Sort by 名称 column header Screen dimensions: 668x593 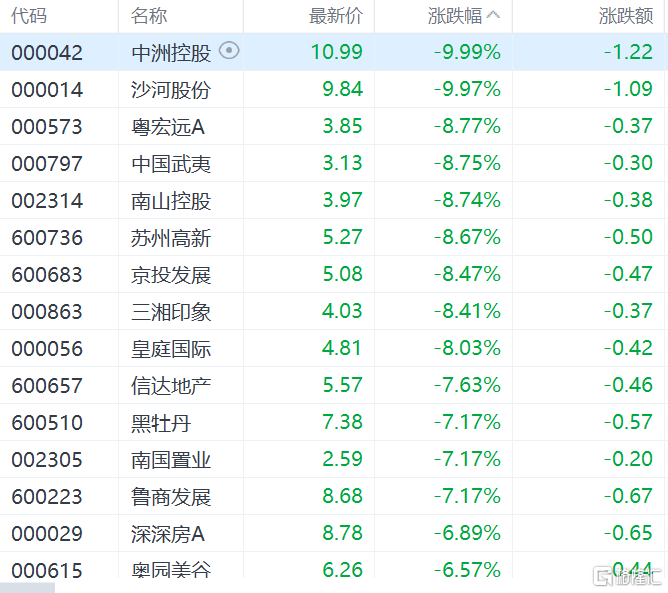(149, 16)
